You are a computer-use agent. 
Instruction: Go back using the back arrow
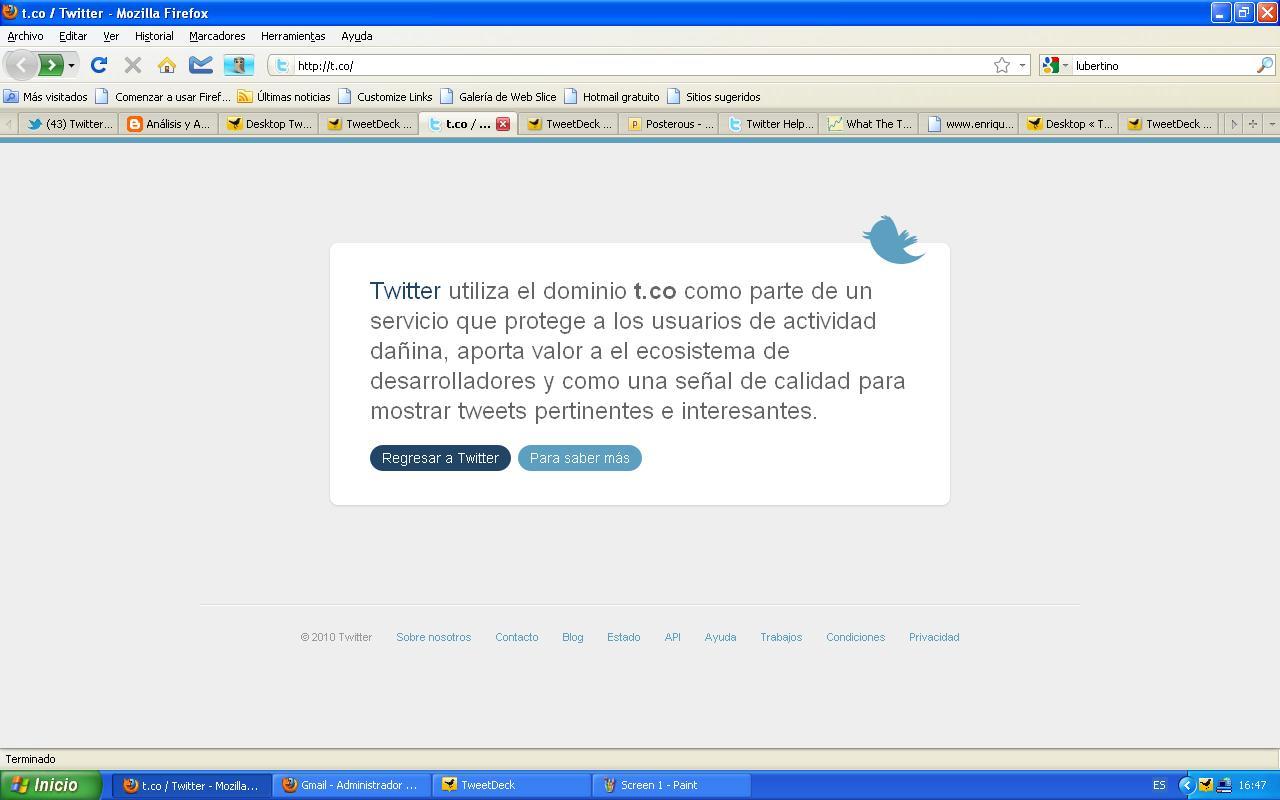coord(21,65)
